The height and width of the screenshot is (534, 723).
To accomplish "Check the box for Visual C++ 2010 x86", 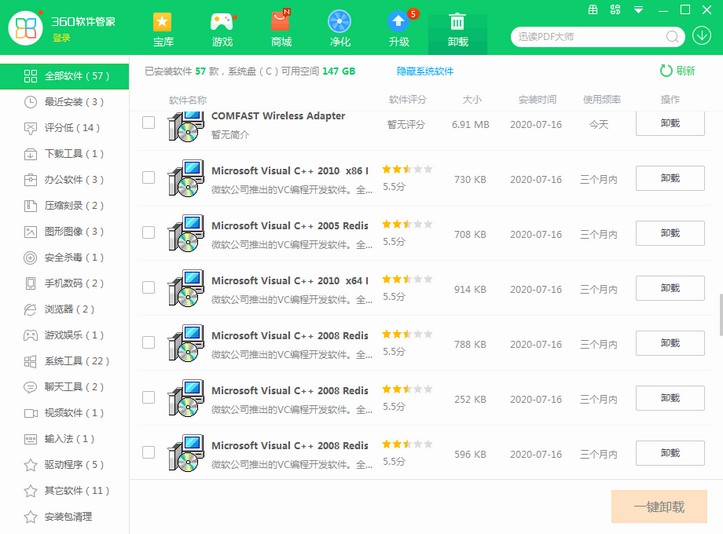I will coord(148,178).
